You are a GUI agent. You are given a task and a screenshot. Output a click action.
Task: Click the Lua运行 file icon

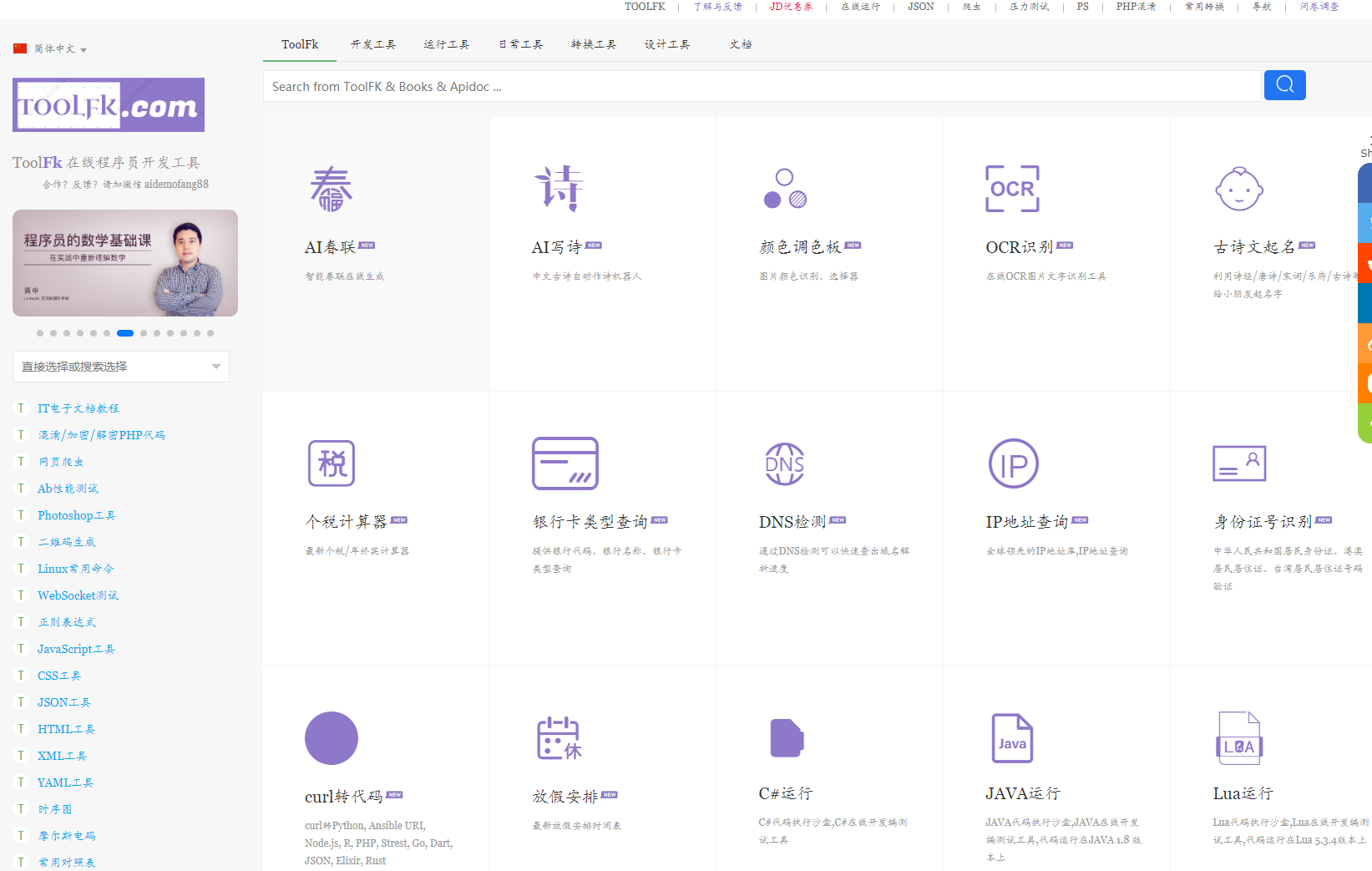1239,738
